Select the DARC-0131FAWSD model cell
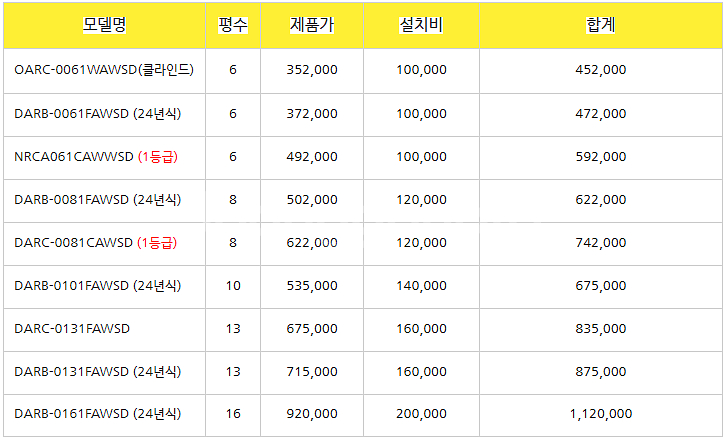 [104, 329]
